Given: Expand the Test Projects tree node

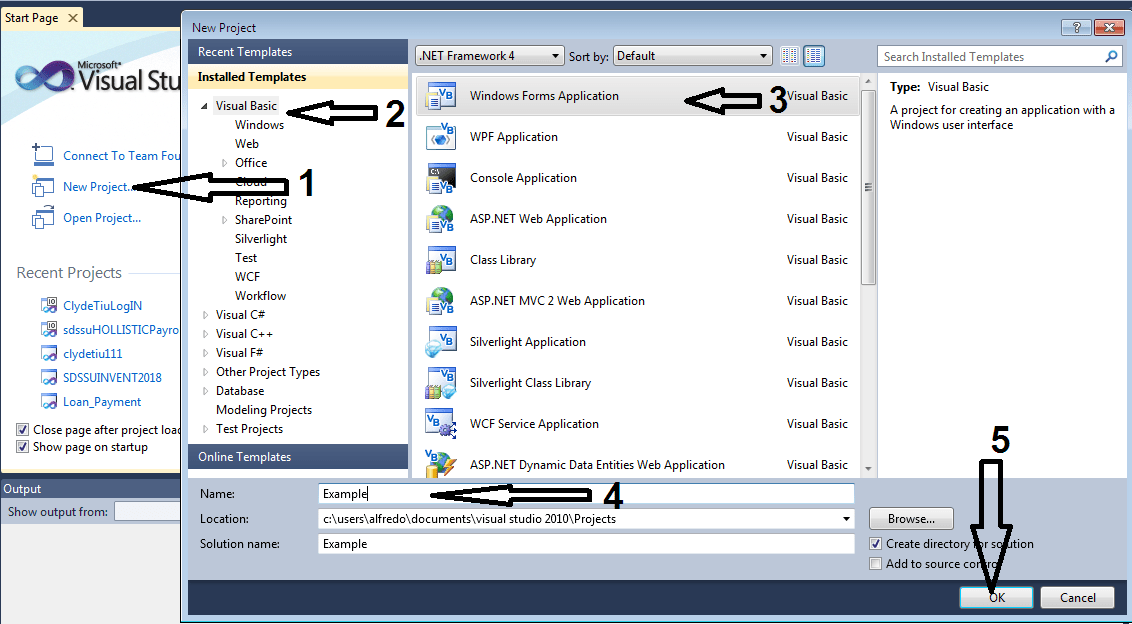Looking at the screenshot, I should tap(206, 429).
